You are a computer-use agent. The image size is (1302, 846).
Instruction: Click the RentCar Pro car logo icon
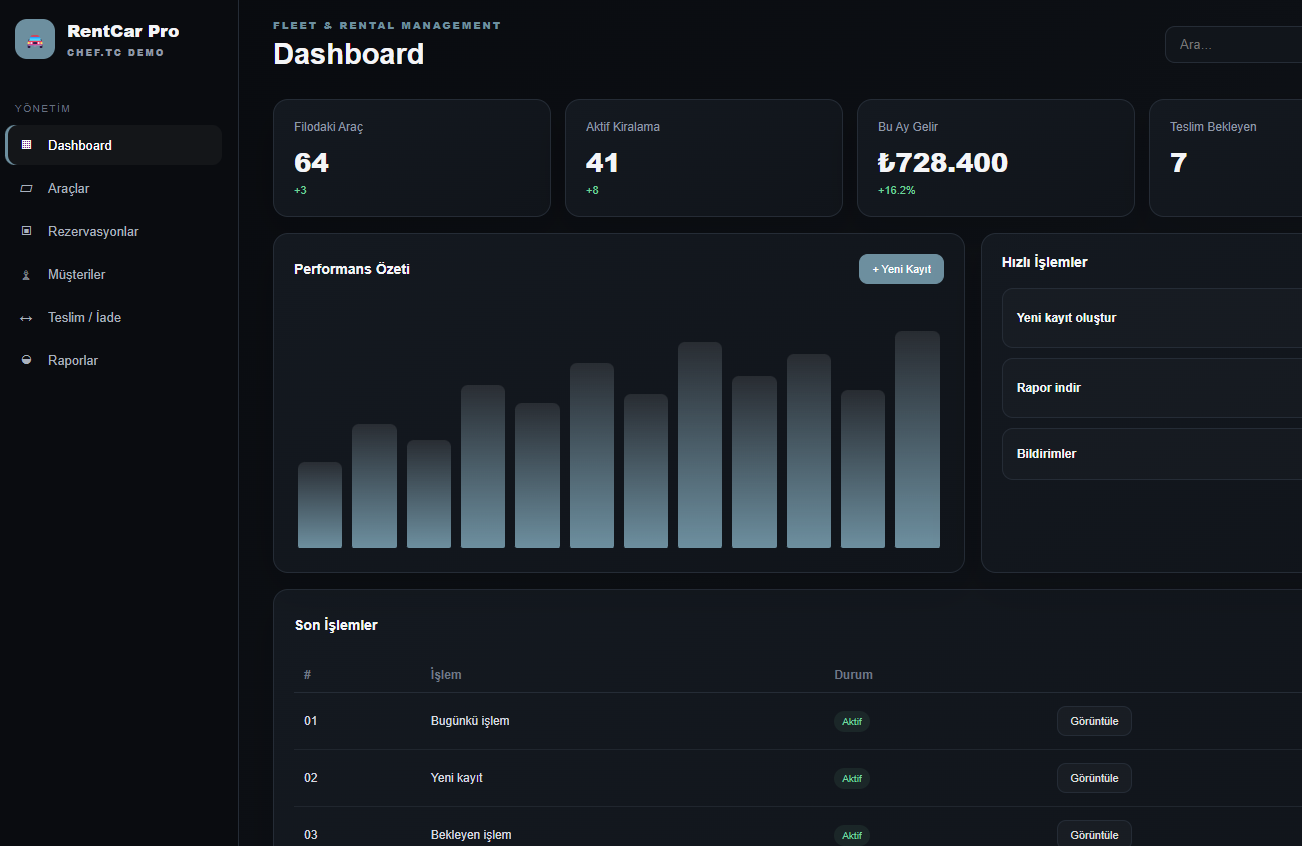(x=35, y=39)
